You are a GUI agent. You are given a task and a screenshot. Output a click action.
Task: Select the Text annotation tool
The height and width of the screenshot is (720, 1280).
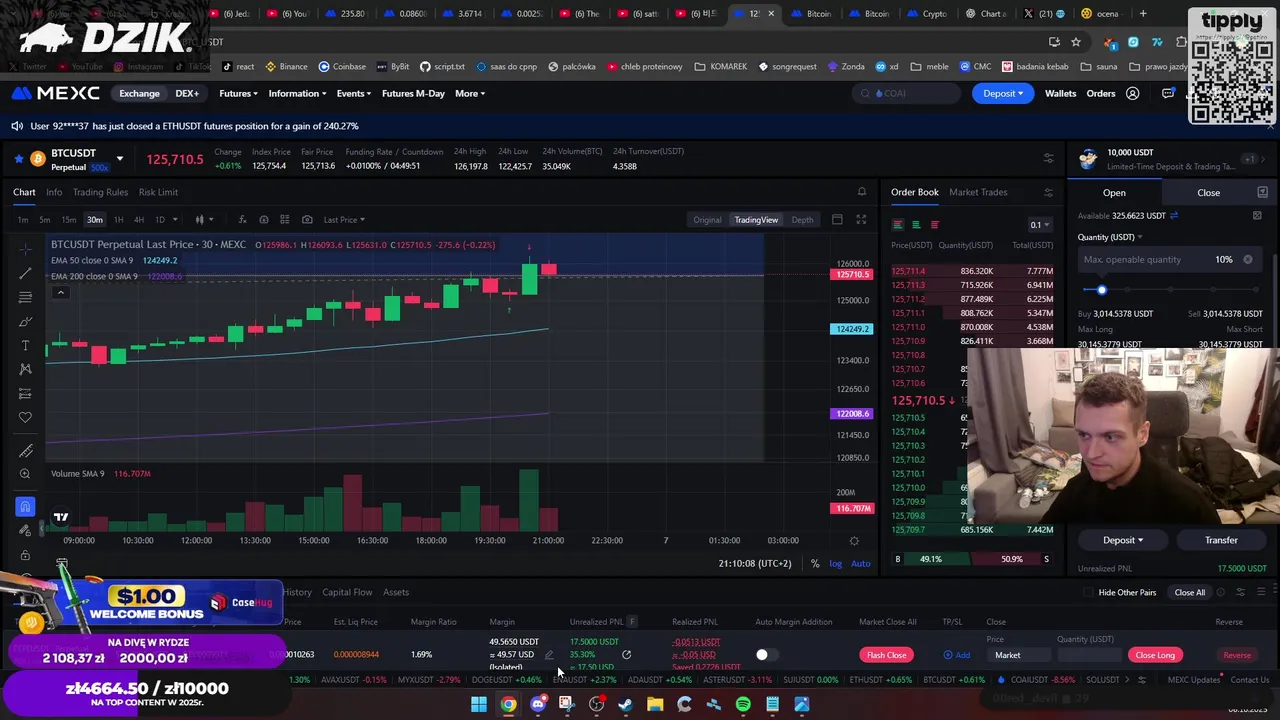point(25,345)
